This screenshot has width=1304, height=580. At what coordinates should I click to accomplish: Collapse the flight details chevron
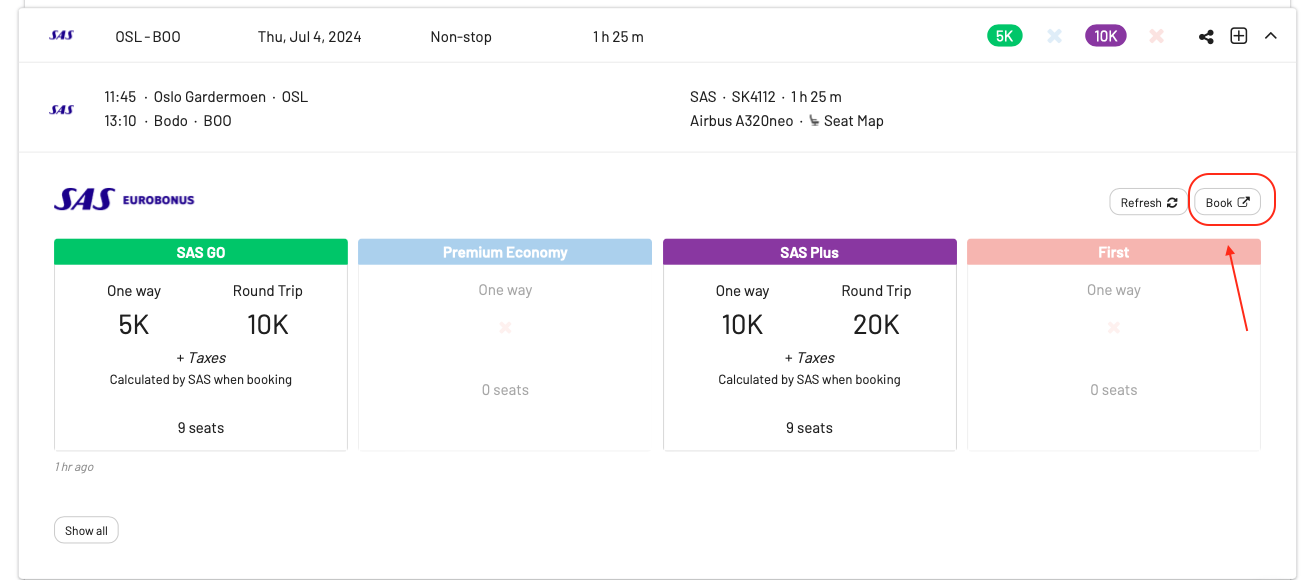tap(1271, 36)
